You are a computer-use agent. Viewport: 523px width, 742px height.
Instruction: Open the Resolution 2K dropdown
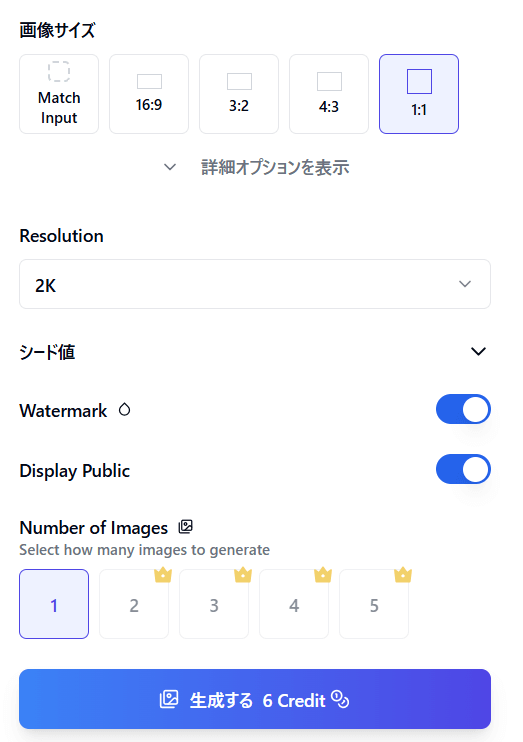point(255,284)
